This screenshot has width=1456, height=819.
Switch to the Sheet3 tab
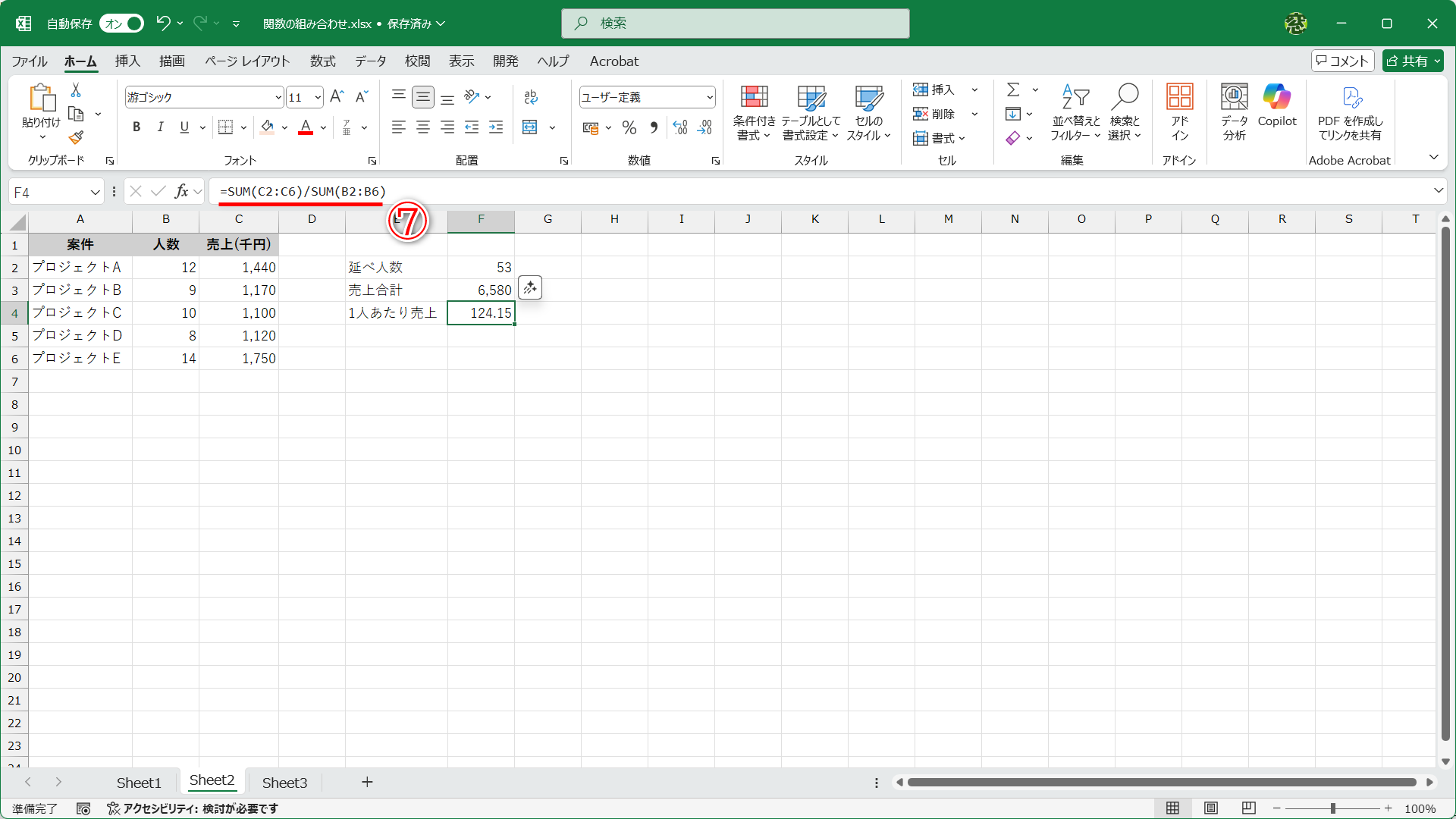[x=284, y=783]
